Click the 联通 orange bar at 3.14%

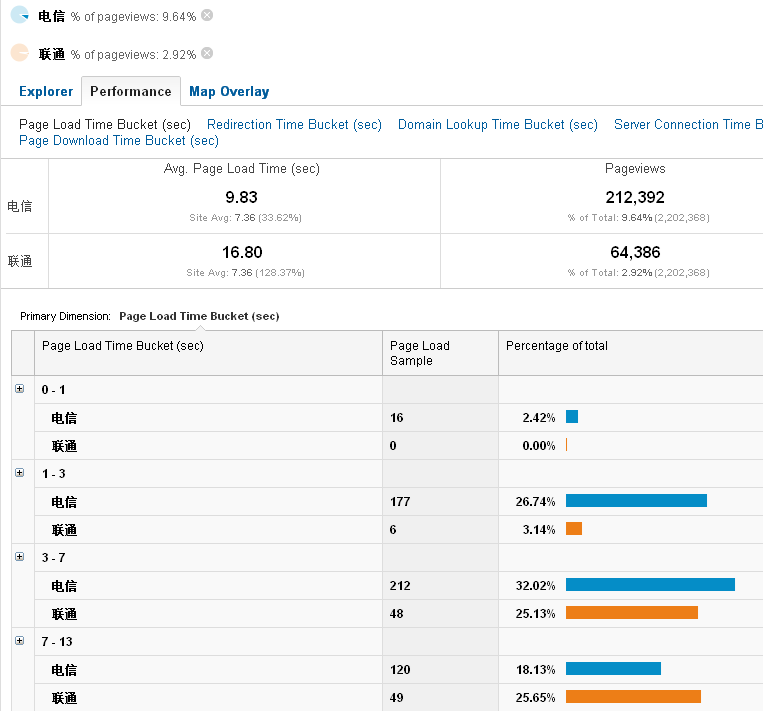(574, 529)
